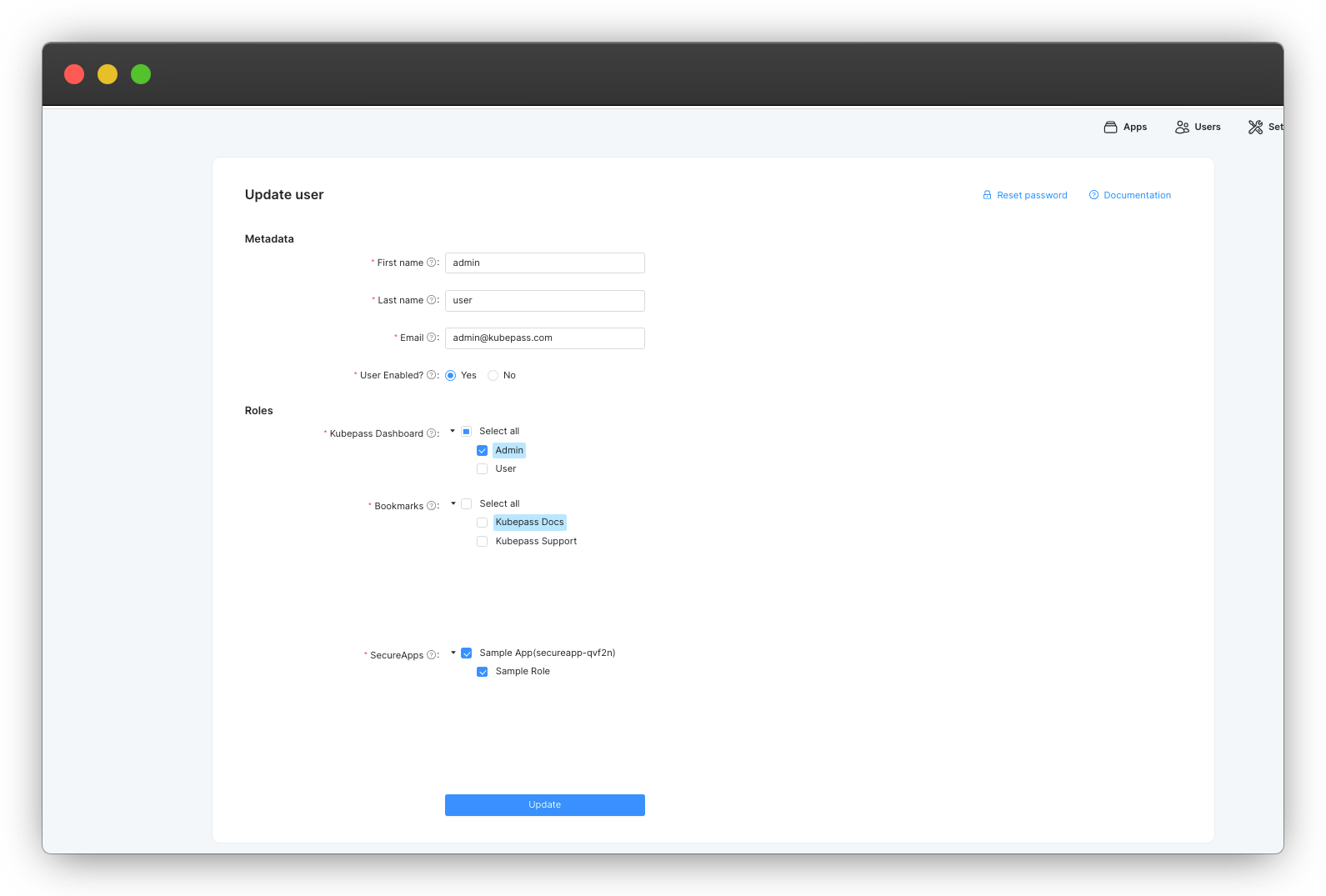Image resolution: width=1326 pixels, height=896 pixels.
Task: Click the question icon beside Documentation
Action: (1093, 195)
